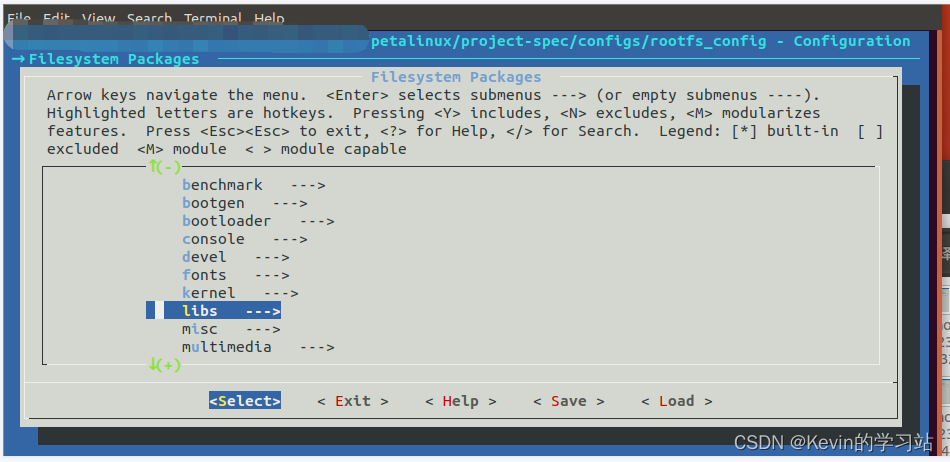Click the < Save > button
Viewport: 950px width, 462px height.
(568, 401)
